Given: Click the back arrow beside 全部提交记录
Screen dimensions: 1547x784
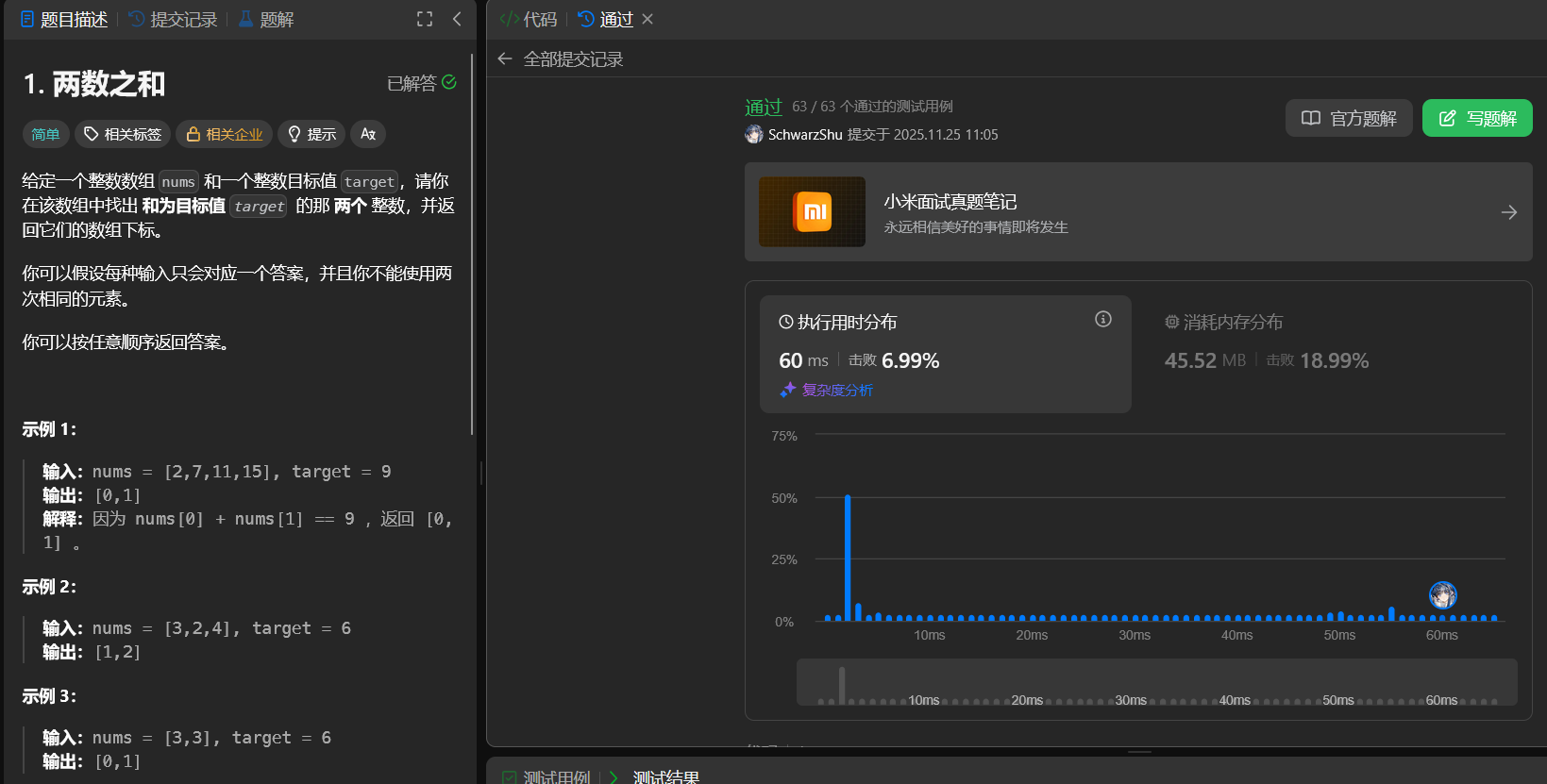Looking at the screenshot, I should (505, 59).
